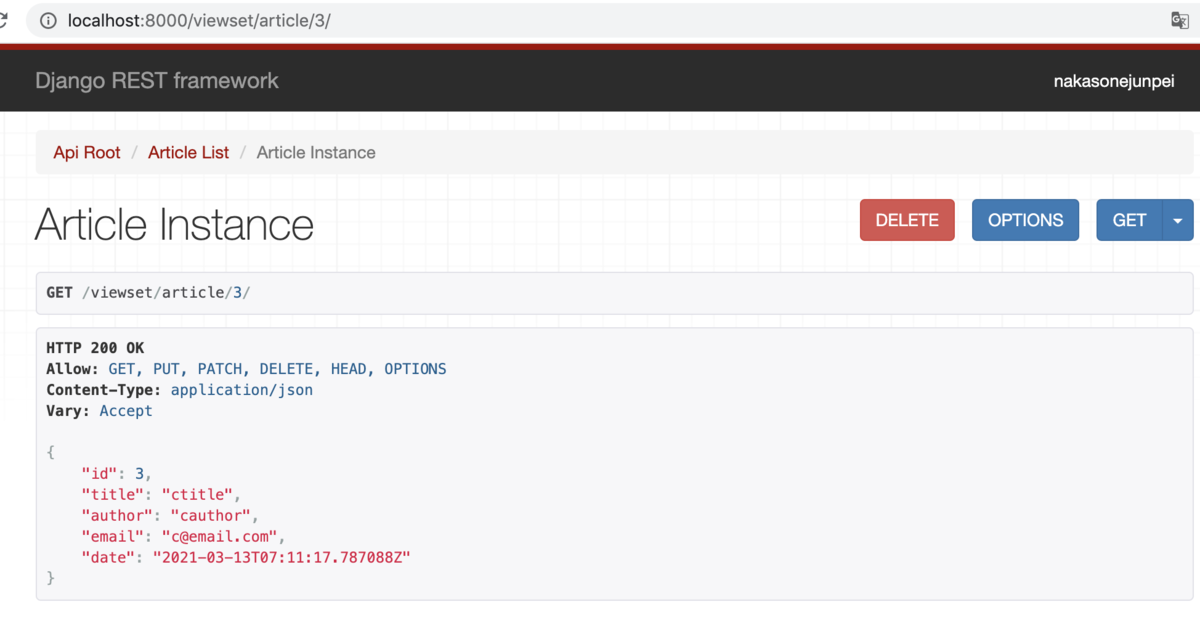Click the GET button to refresh response
The image size is (1200, 623).
(x=1128, y=220)
